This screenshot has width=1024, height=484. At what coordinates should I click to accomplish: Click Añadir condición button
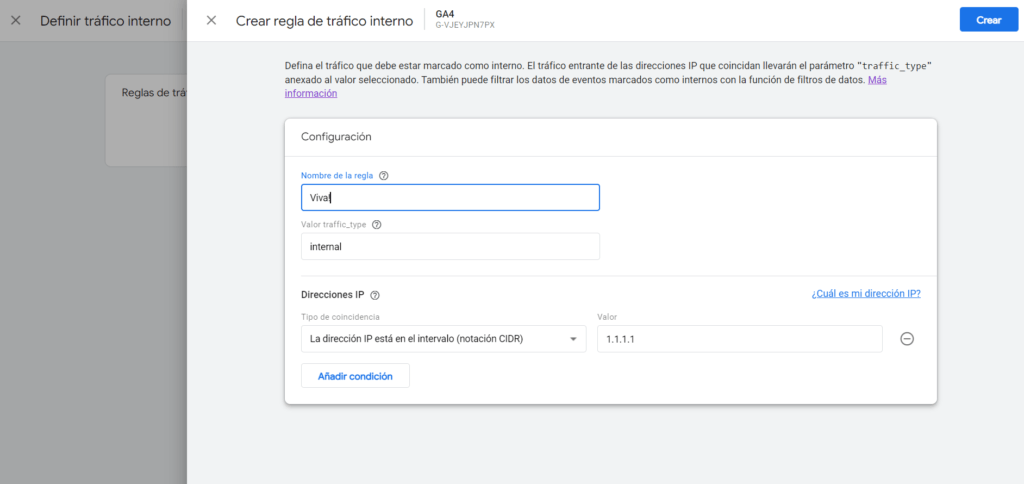pos(355,376)
